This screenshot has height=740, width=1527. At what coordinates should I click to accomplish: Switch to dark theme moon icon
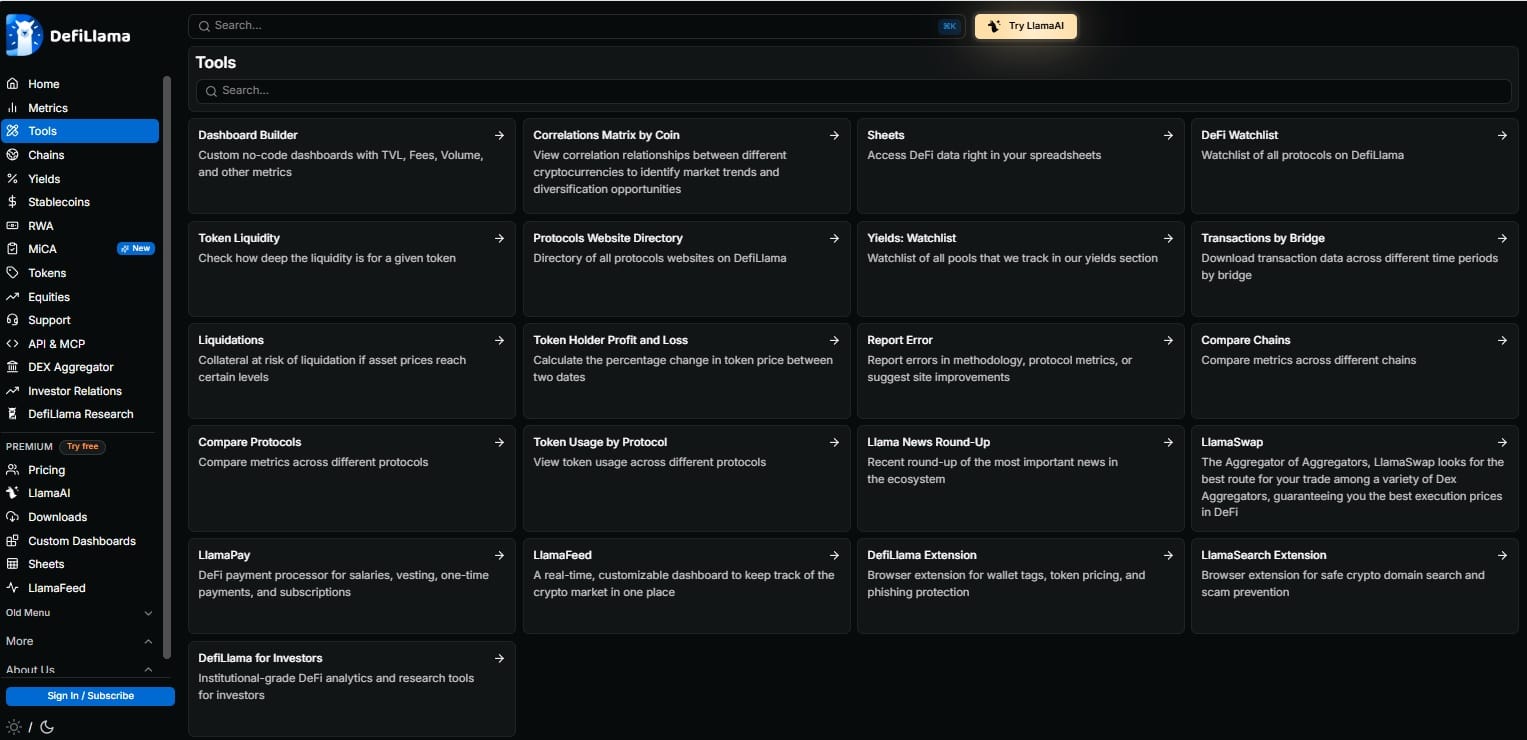(47, 727)
